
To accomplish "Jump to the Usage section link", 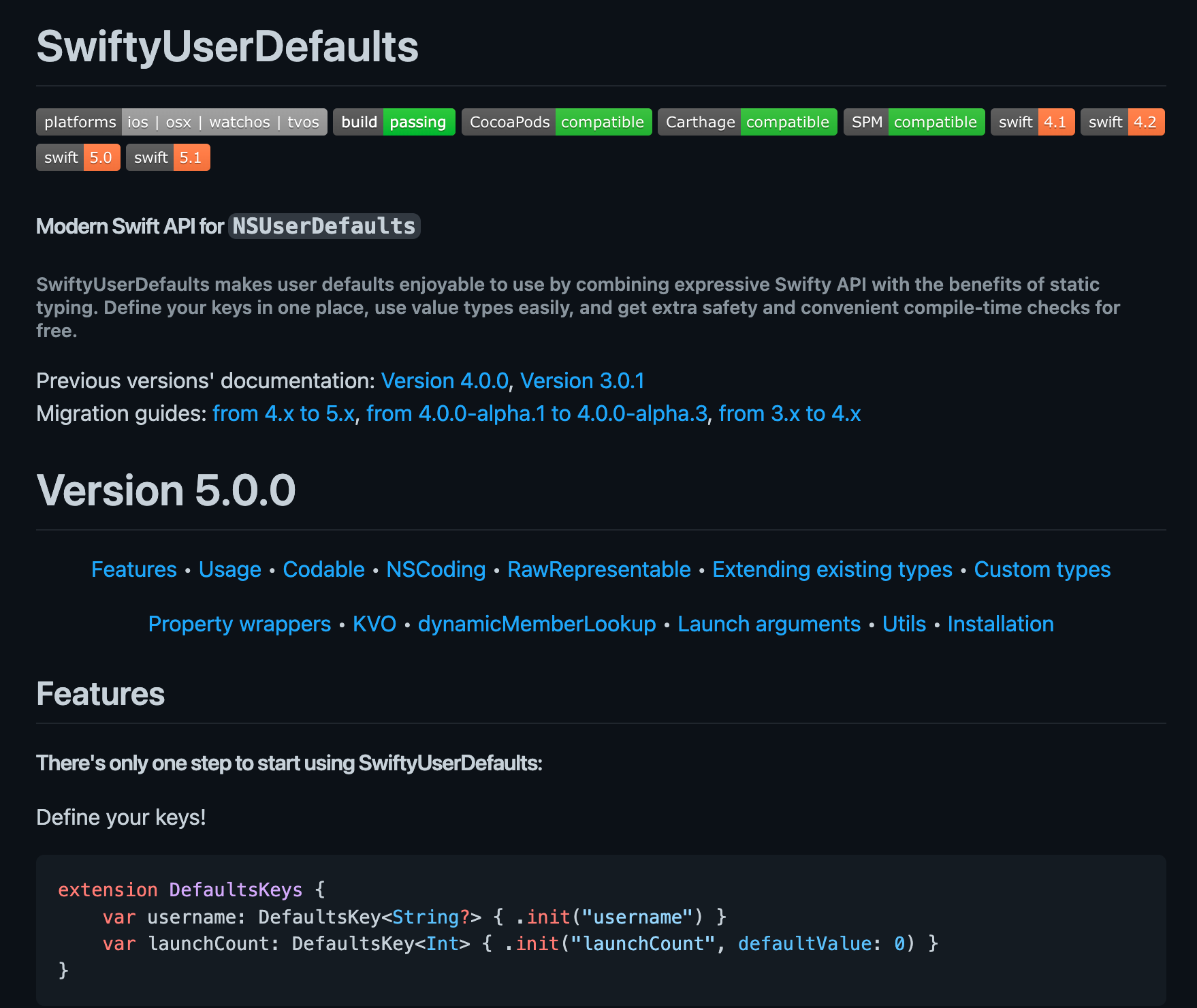I will point(230,569).
